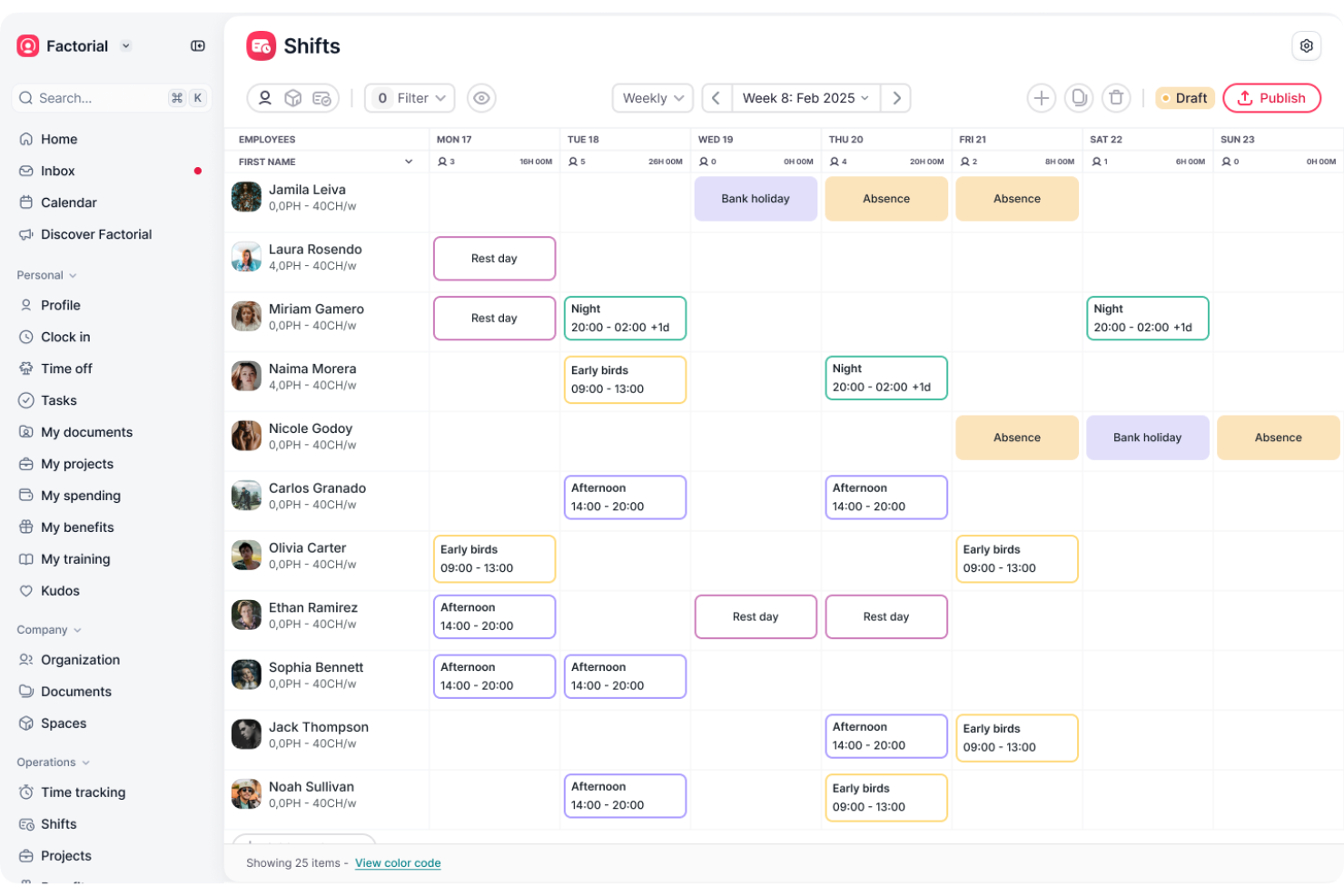Add a new shift with plus icon
This screenshot has width=1344, height=896.
coord(1042,98)
